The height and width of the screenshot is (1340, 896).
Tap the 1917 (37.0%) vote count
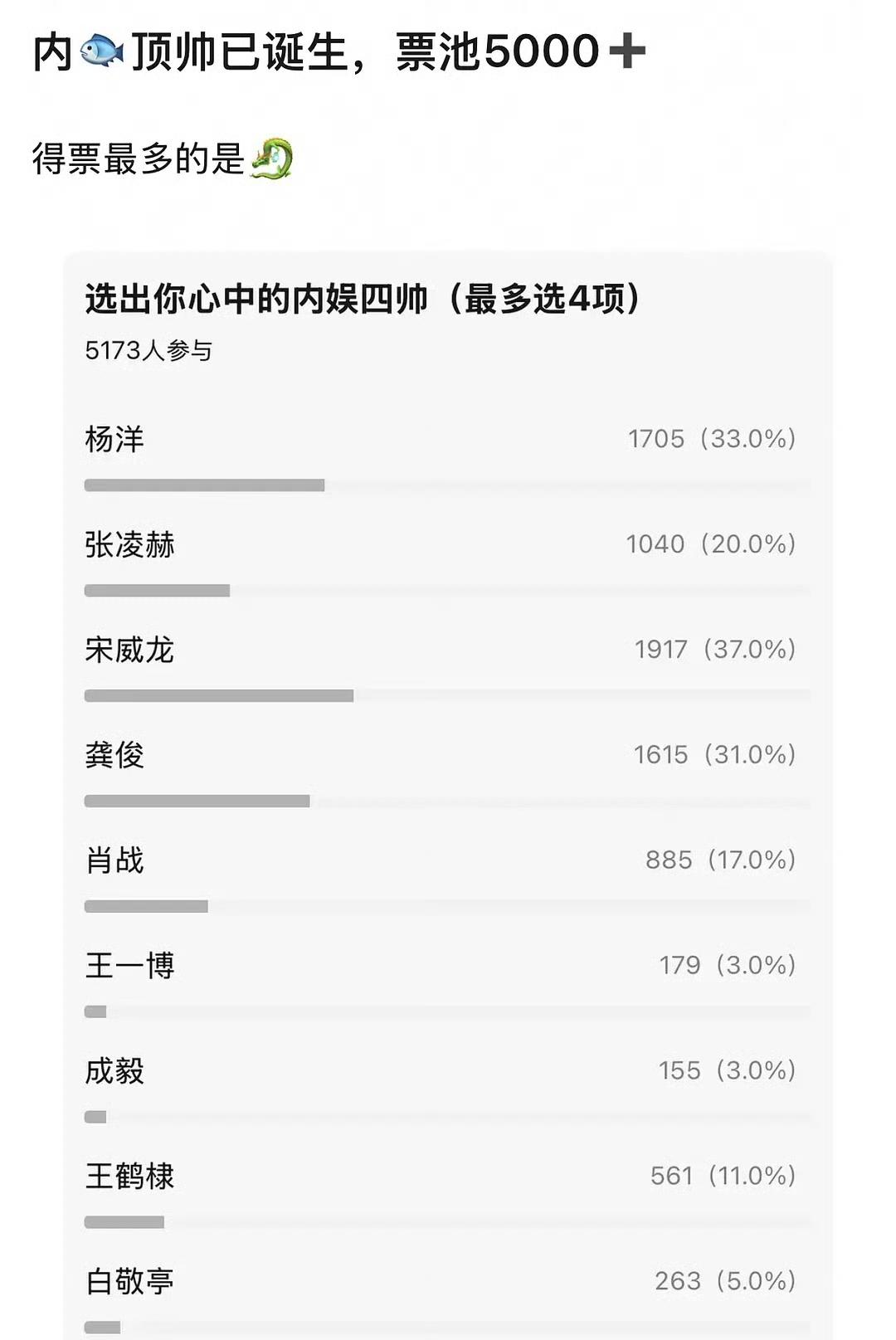(715, 649)
